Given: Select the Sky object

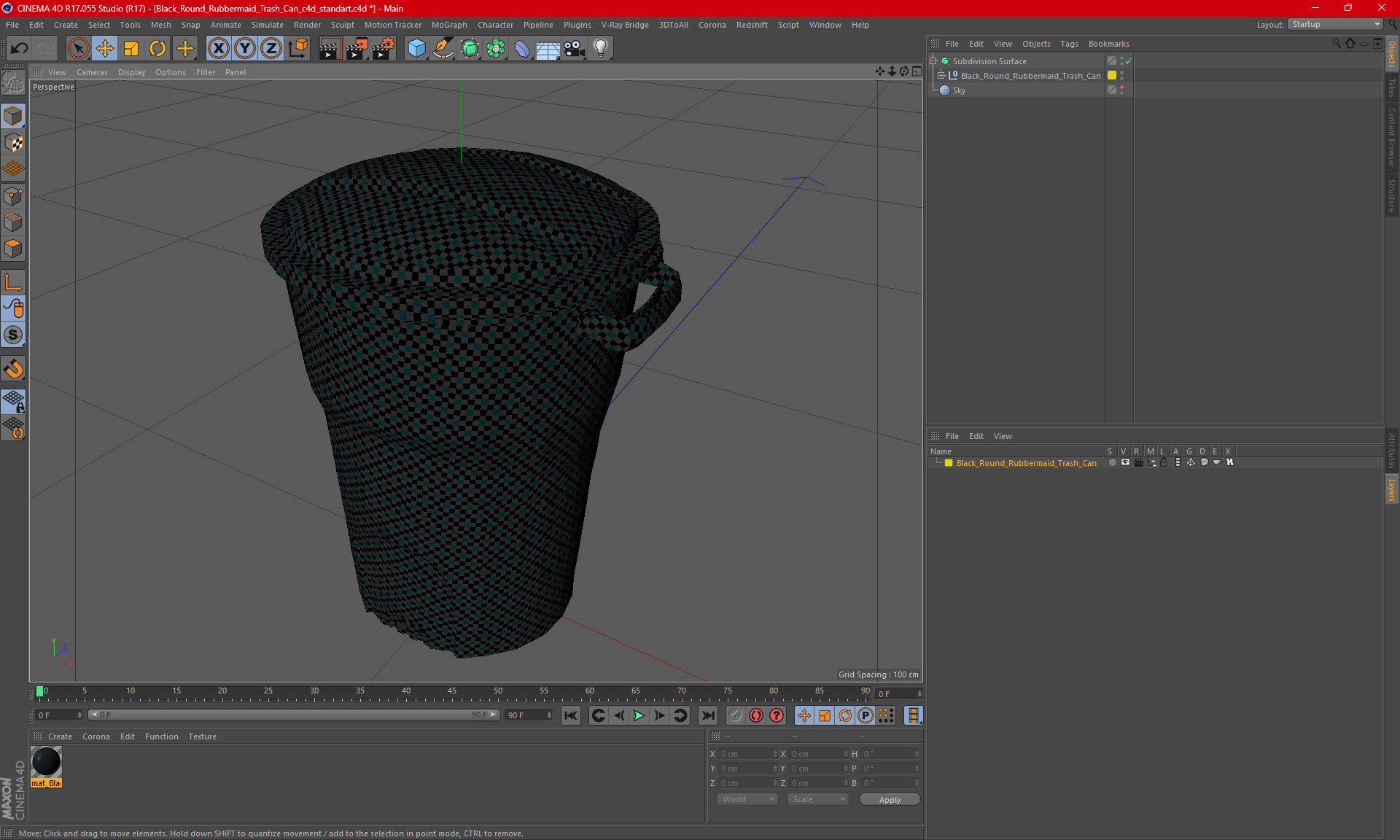Looking at the screenshot, I should click(x=959, y=90).
